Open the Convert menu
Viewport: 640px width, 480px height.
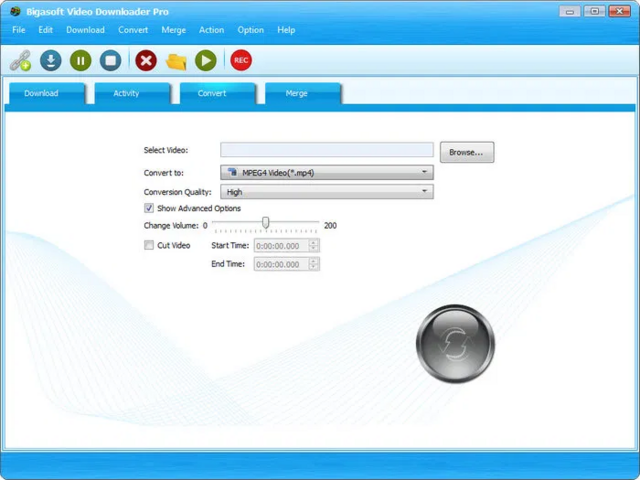coord(133,30)
